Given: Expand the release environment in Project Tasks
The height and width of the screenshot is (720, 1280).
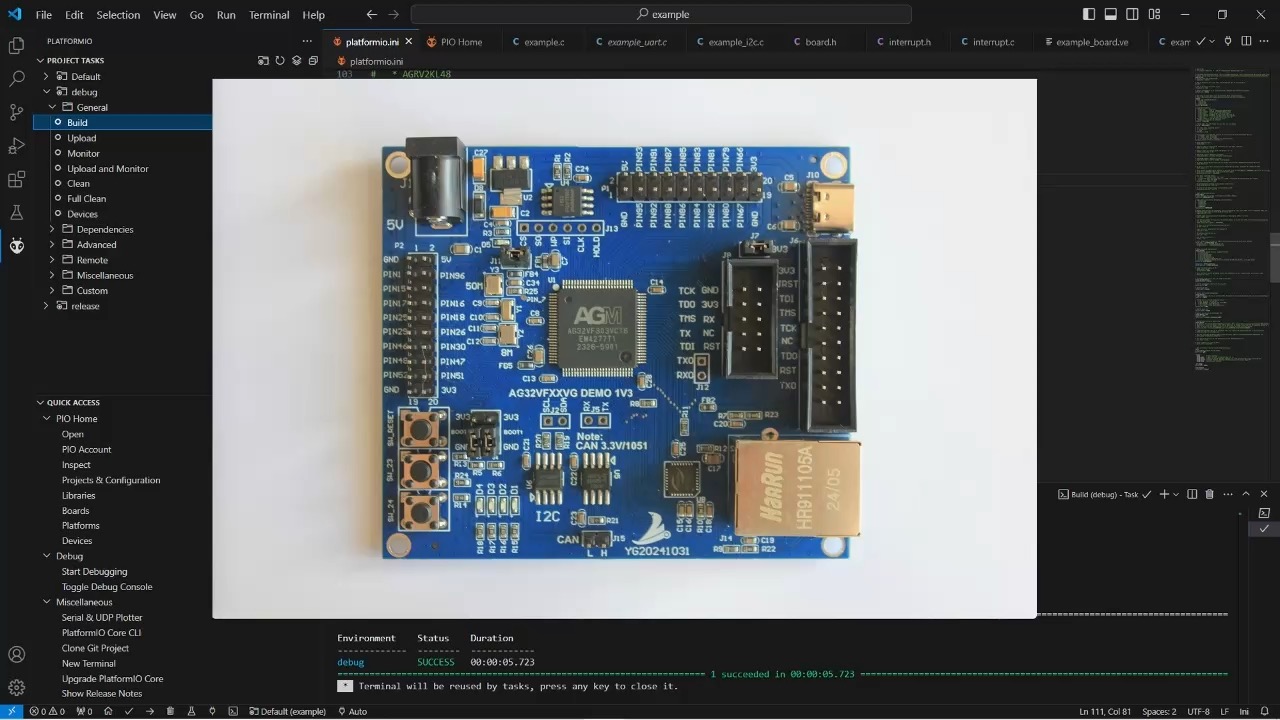Looking at the screenshot, I should pos(46,306).
